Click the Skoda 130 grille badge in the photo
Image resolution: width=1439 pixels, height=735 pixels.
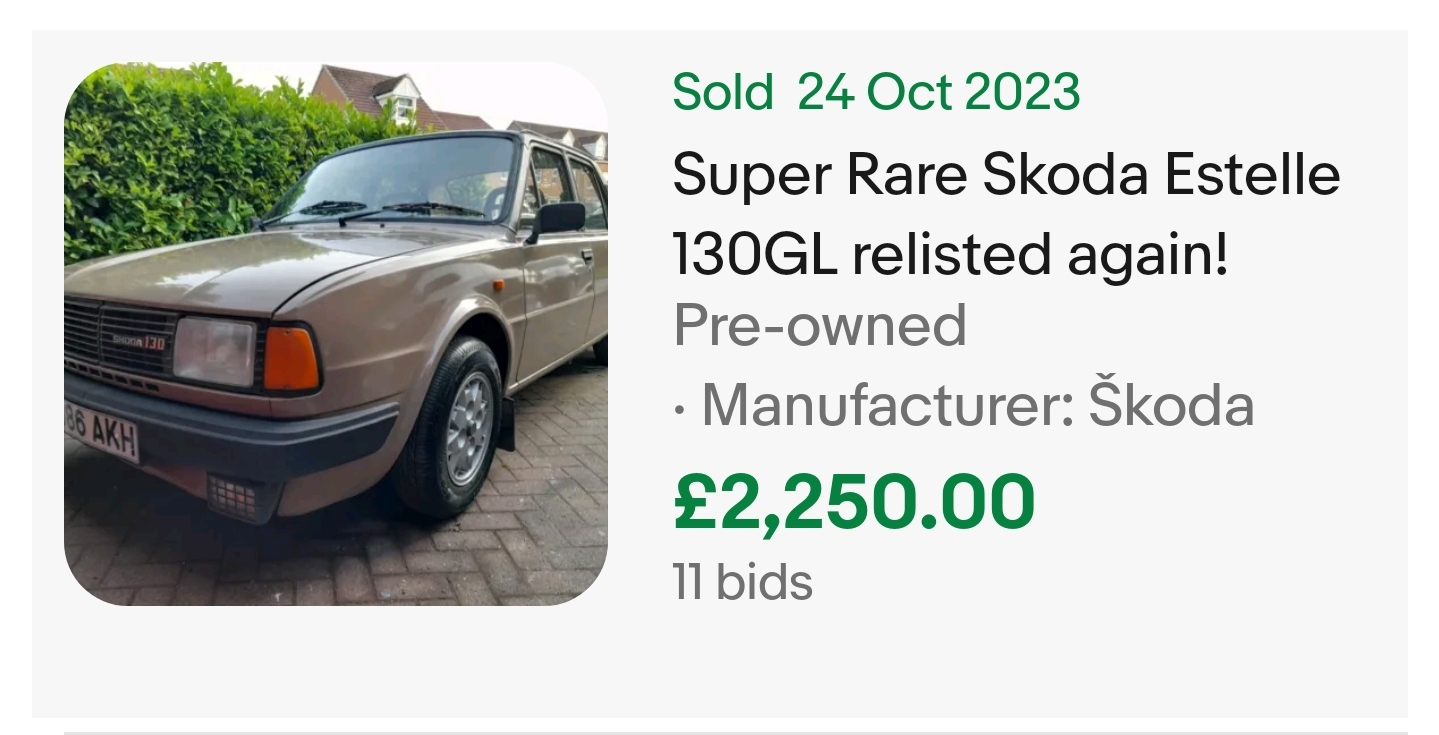(x=138, y=342)
